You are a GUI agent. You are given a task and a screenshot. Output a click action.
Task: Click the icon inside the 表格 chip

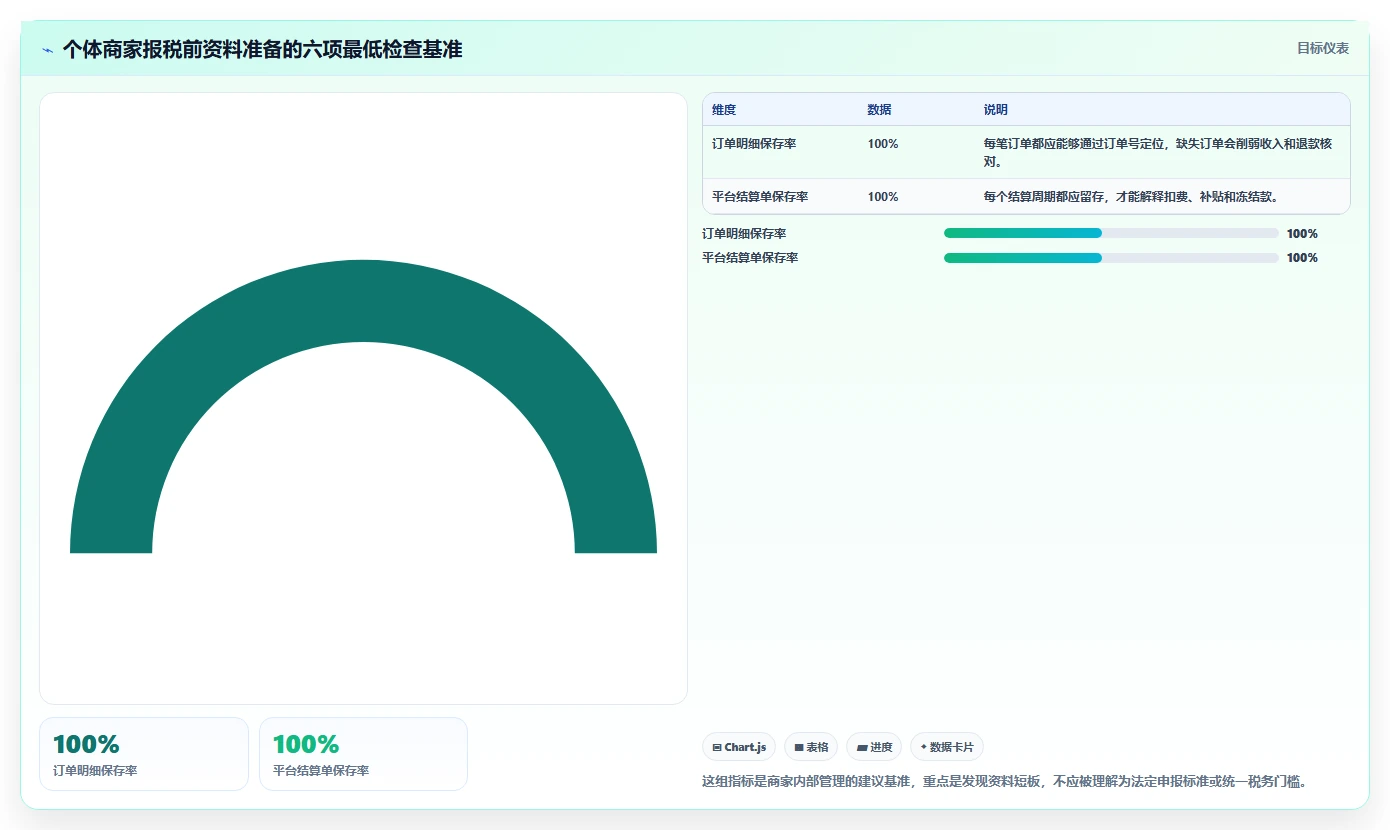pos(799,747)
